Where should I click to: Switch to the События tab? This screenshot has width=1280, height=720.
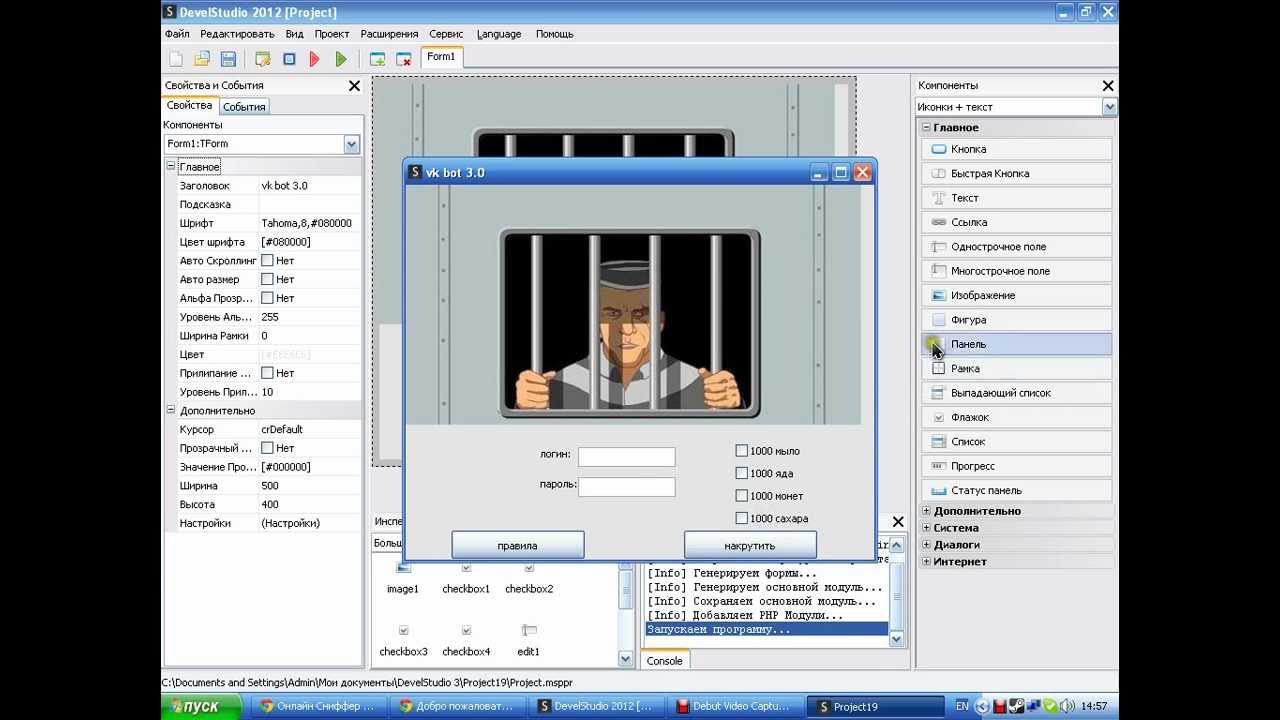point(244,107)
